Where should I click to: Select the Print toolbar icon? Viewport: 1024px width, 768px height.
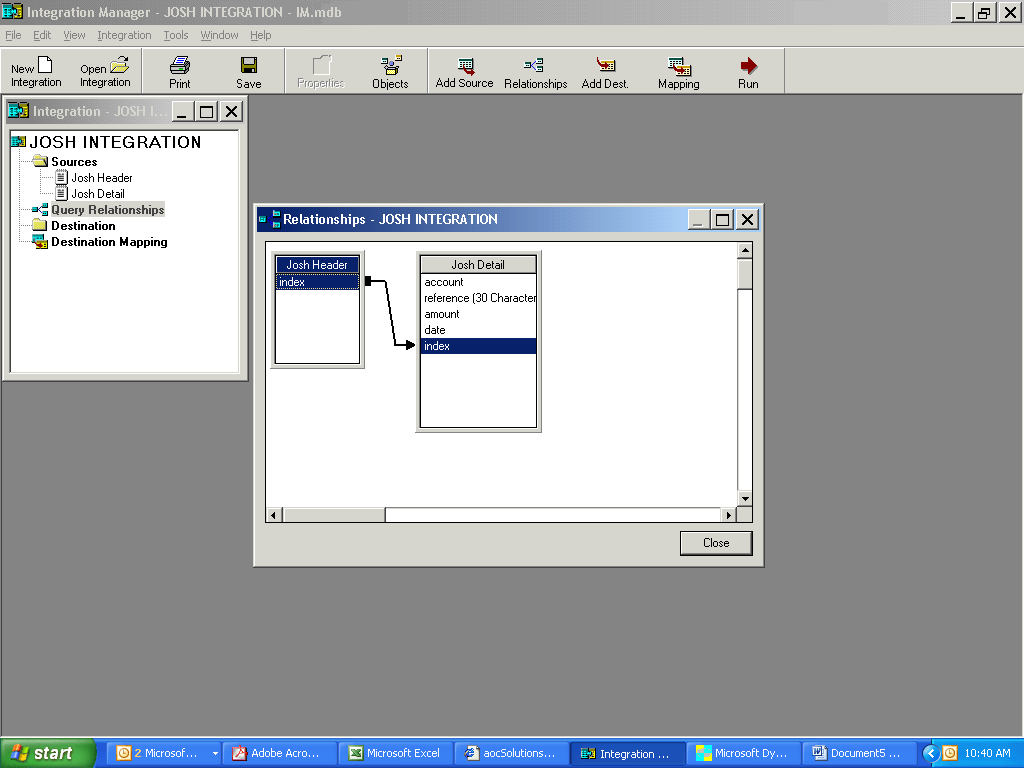(x=179, y=70)
